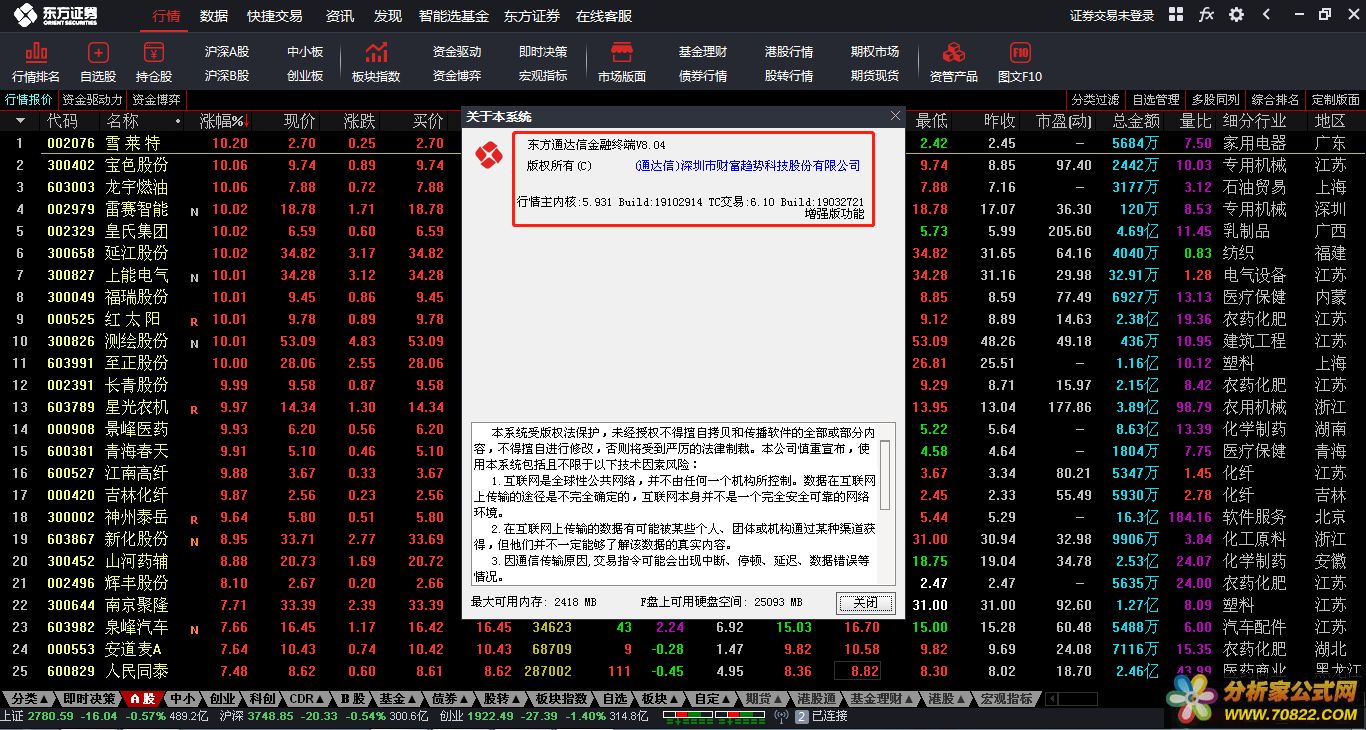Open 港股行情 in the toolbar
This screenshot has height=730, width=1366.
[789, 52]
